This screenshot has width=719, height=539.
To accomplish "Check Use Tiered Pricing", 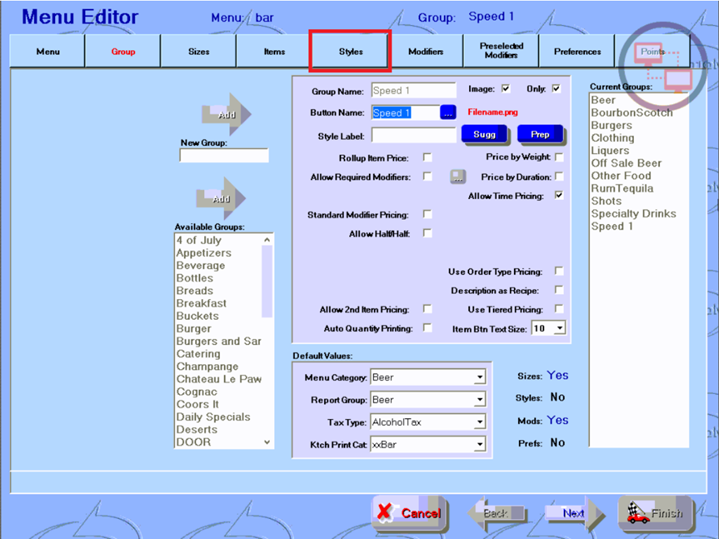I will point(559,309).
